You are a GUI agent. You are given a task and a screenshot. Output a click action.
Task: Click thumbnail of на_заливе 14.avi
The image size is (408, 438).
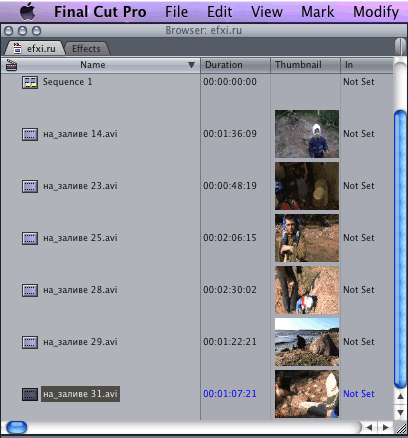[x=307, y=134]
